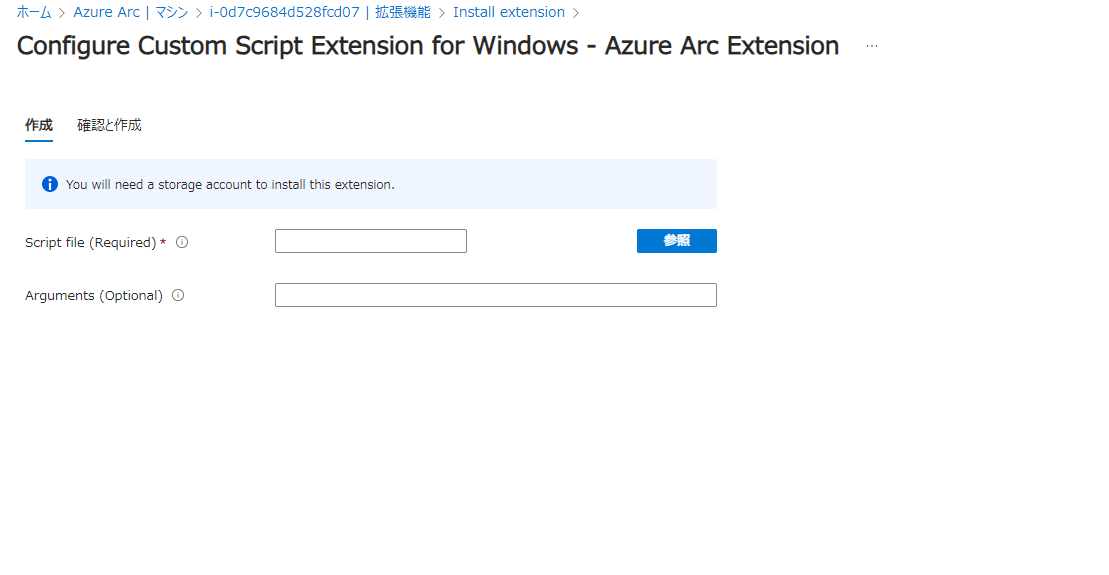Open Azure Arc | マシン breadcrumb link
Image resolution: width=1109 pixels, height=575 pixels.
point(131,12)
